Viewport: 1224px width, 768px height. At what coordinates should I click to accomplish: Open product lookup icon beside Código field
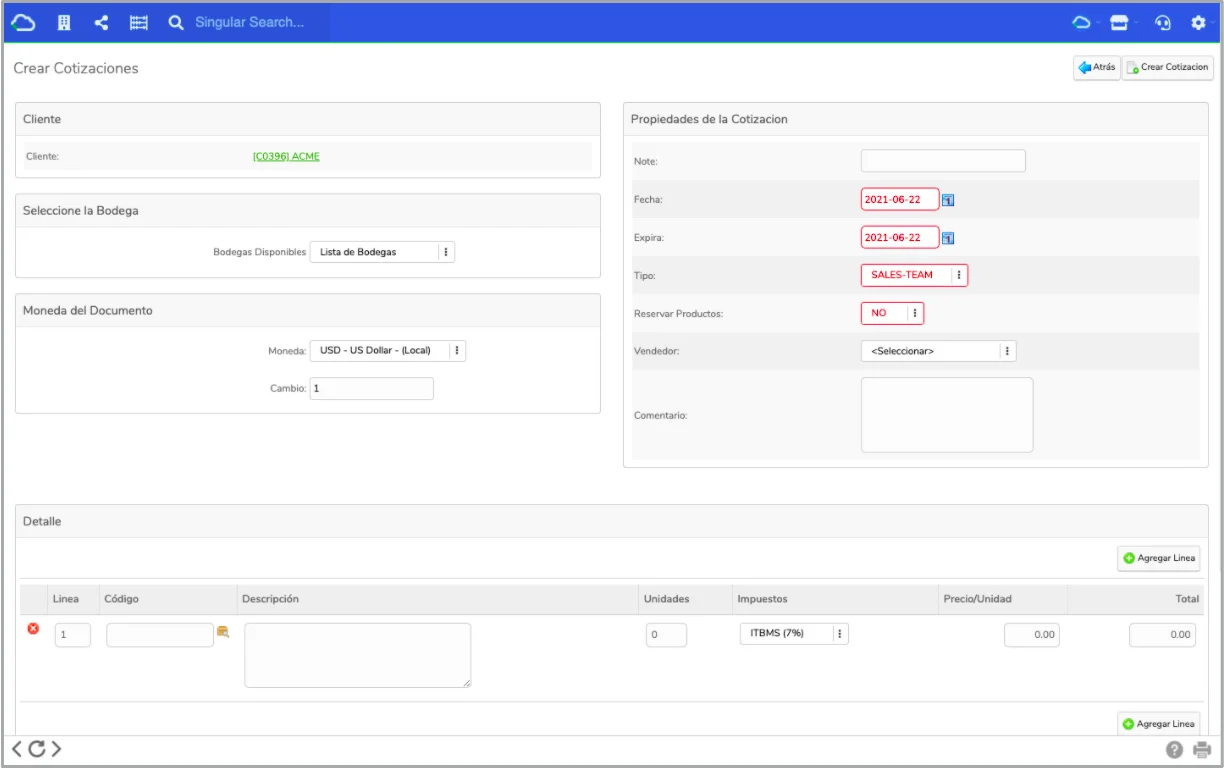[x=223, y=632]
